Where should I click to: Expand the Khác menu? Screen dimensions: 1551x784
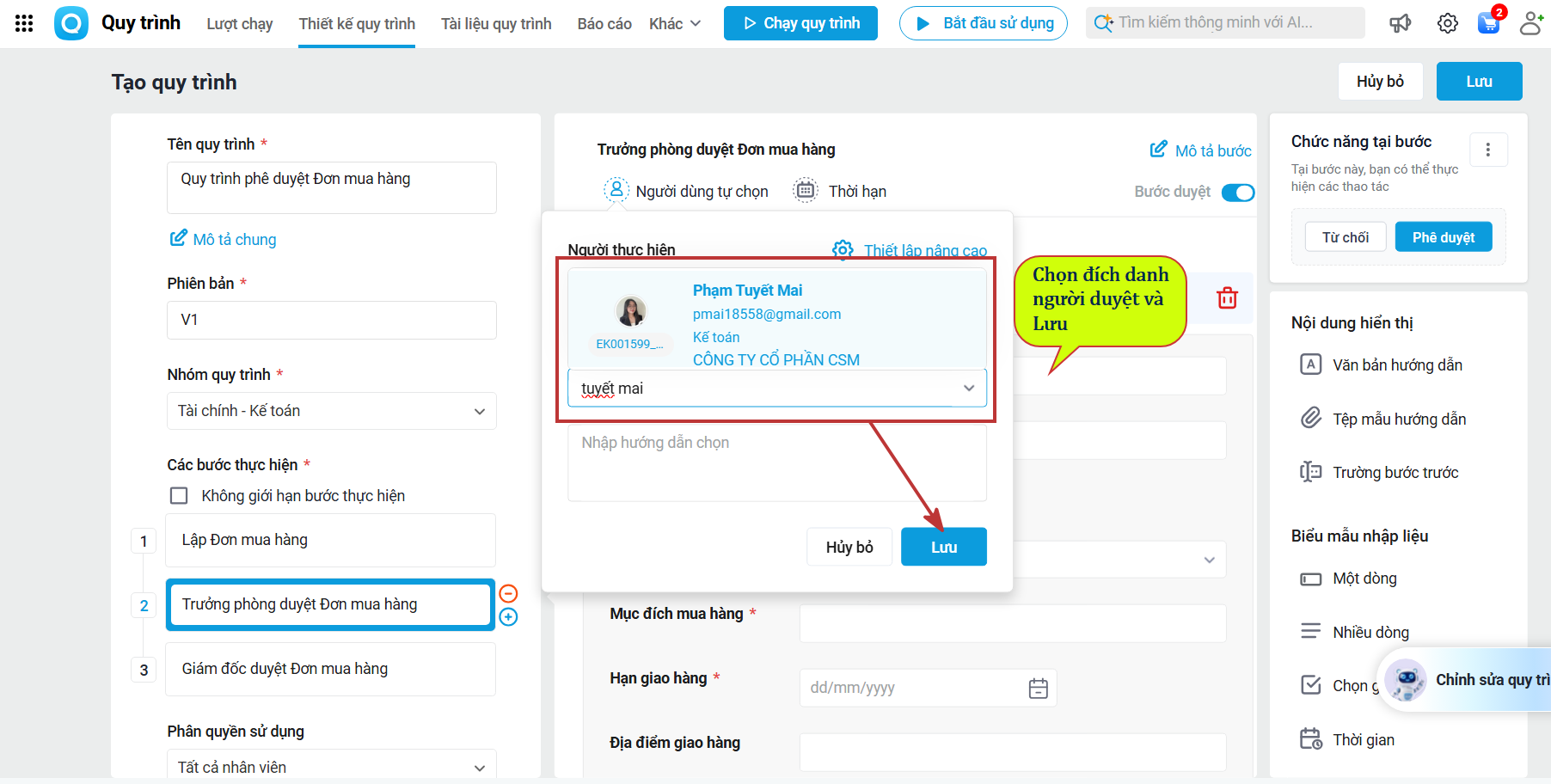tap(675, 24)
